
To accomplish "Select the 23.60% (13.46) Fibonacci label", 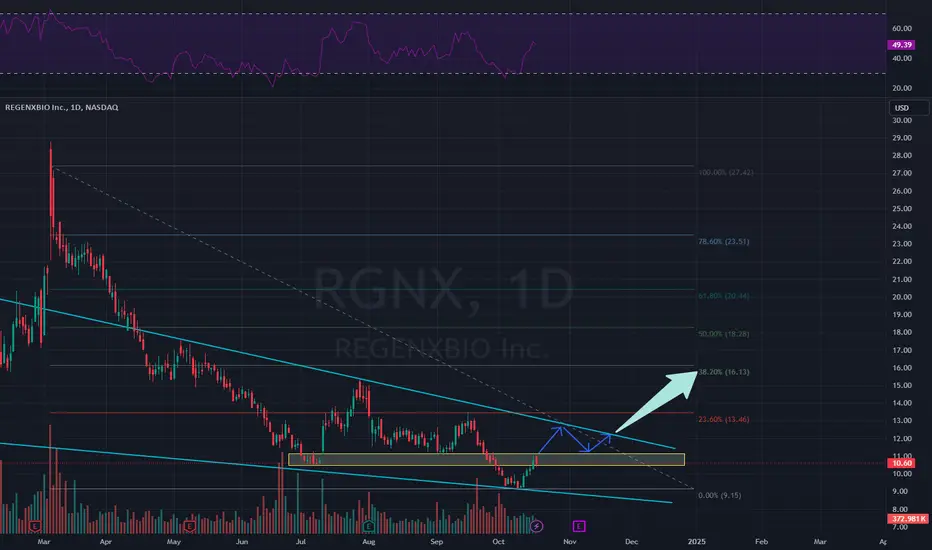I will [x=724, y=420].
